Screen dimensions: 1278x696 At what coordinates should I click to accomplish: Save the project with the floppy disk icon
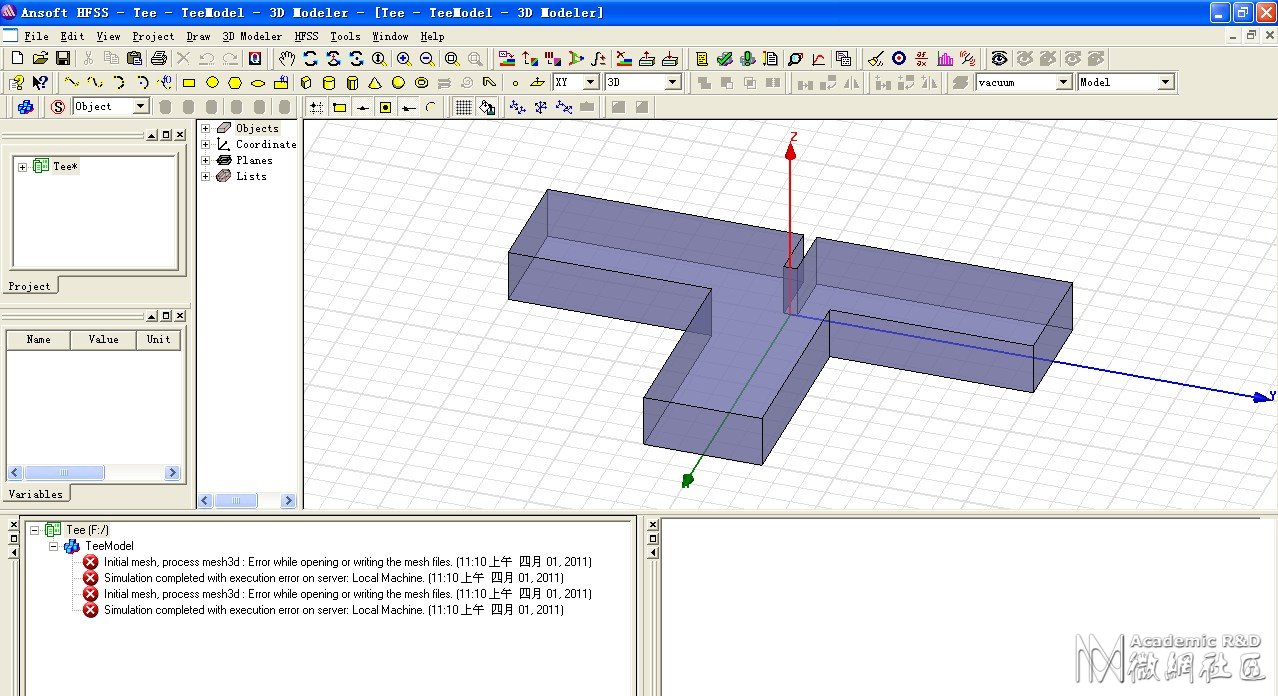point(62,59)
